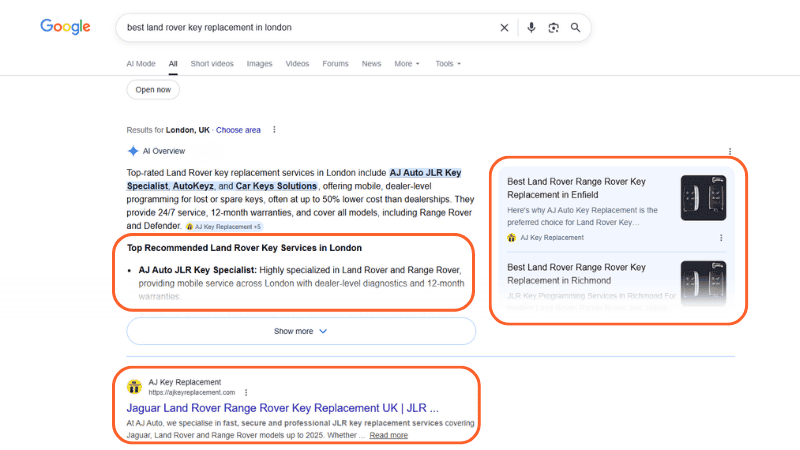Viewport: 800px width, 450px height.
Task: Start voice search with microphone icon
Action: point(531,28)
